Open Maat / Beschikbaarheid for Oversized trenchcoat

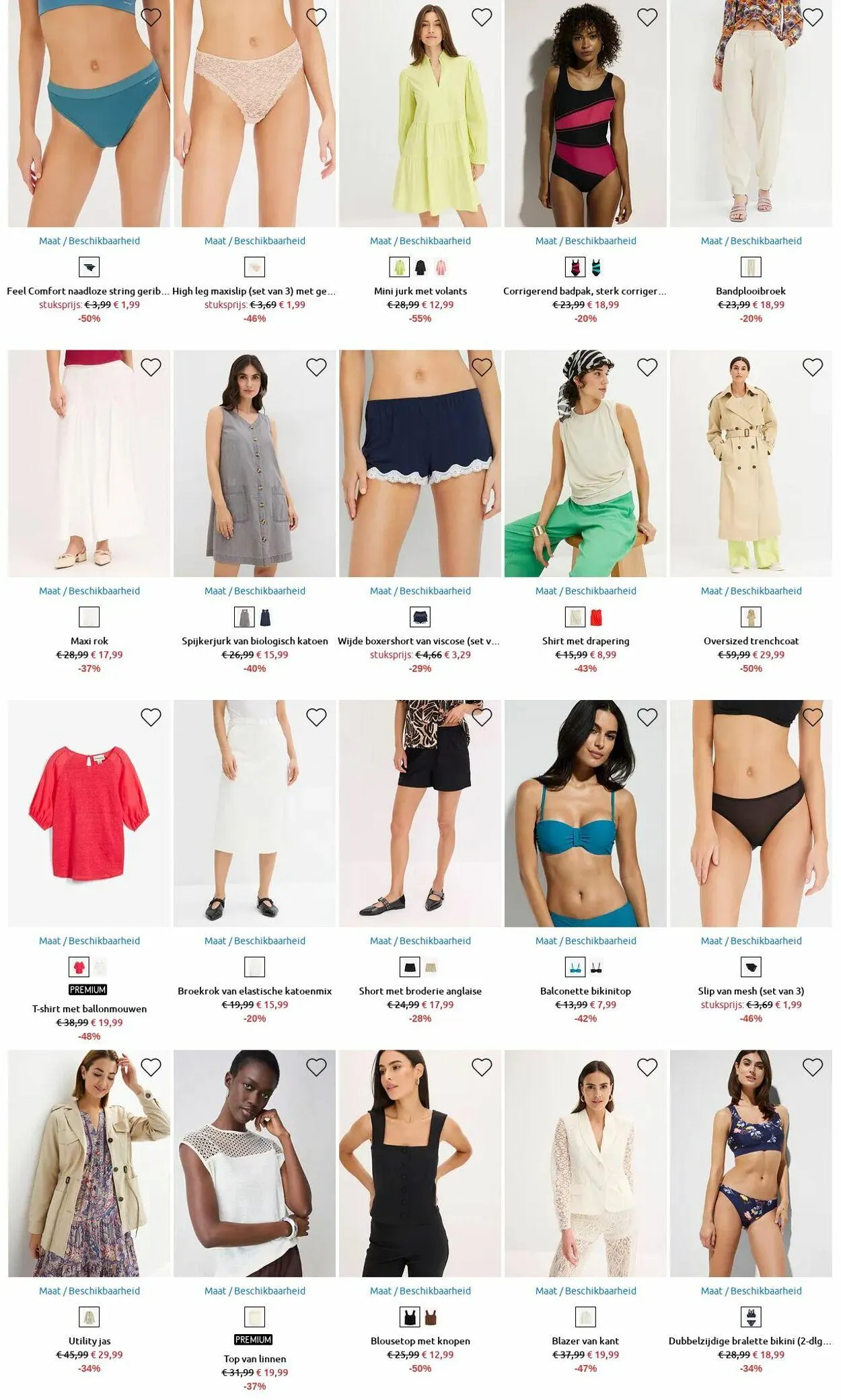click(x=751, y=591)
